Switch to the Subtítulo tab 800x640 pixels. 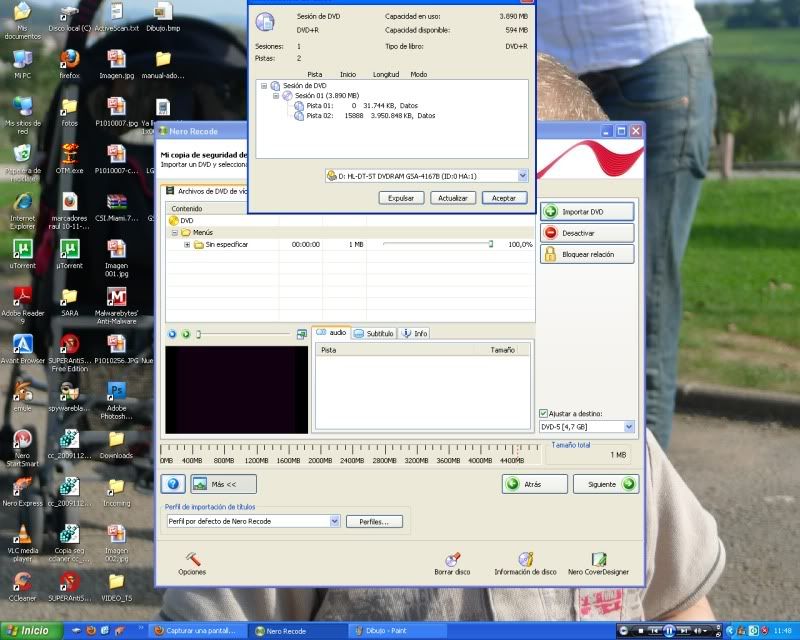click(374, 333)
